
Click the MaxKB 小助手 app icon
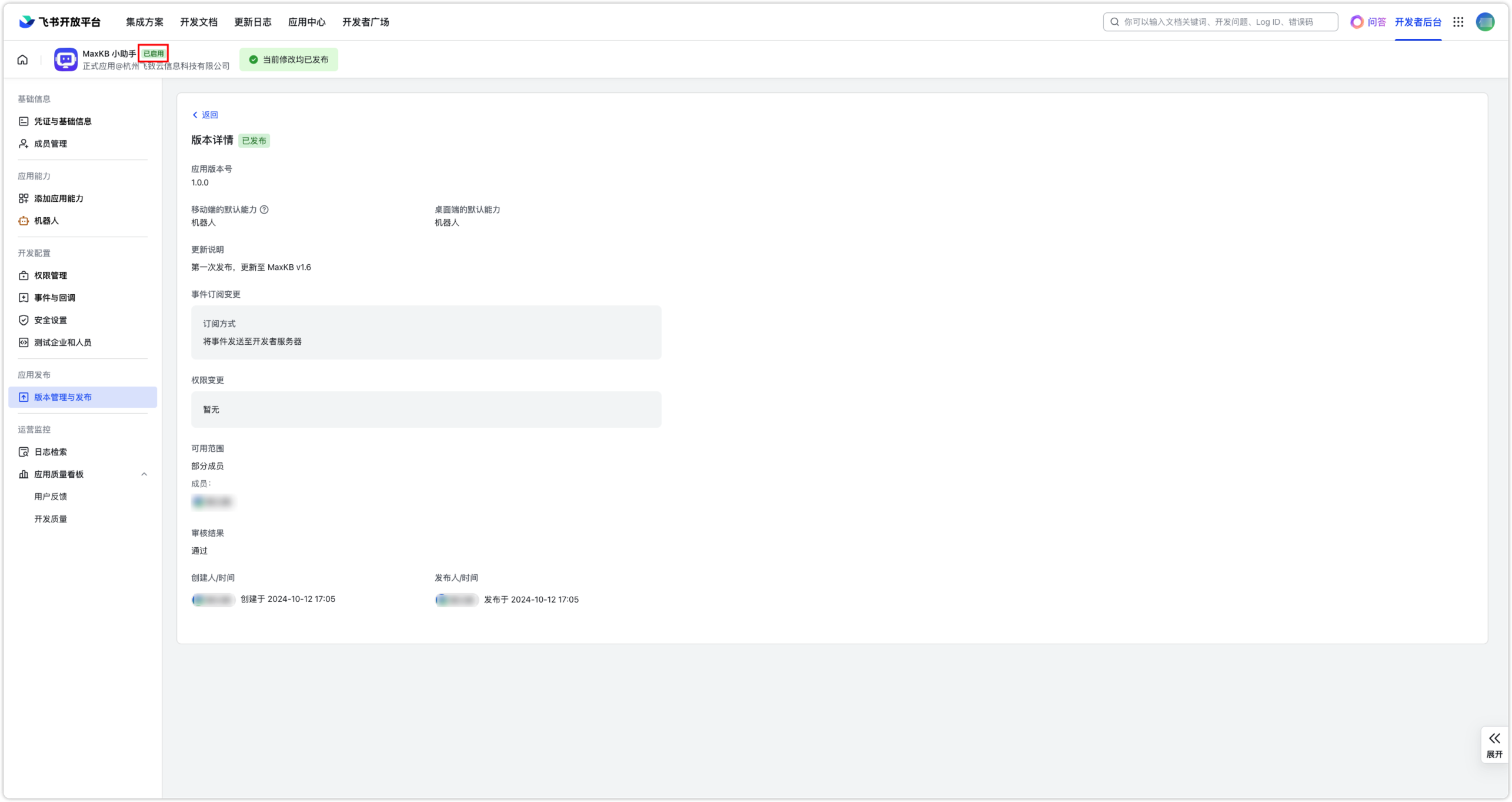tap(66, 59)
